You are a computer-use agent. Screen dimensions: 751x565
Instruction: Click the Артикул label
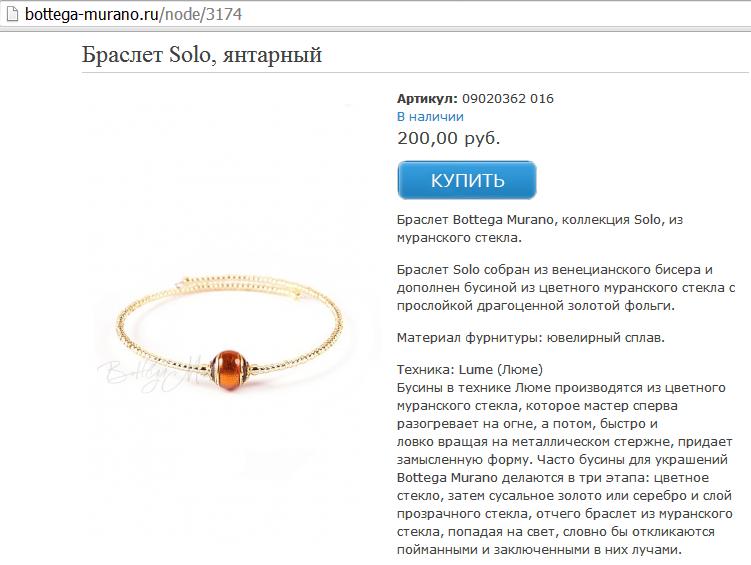[x=427, y=99]
